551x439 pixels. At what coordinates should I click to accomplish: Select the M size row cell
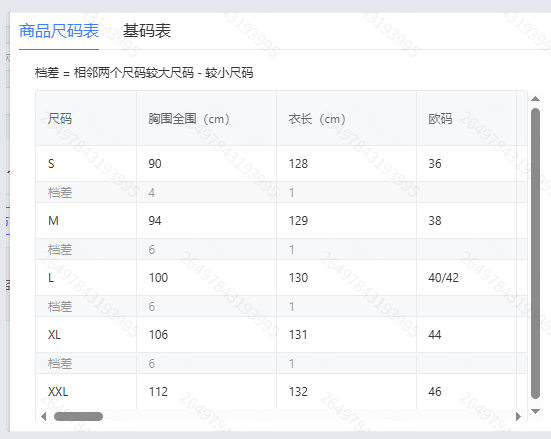(86, 221)
